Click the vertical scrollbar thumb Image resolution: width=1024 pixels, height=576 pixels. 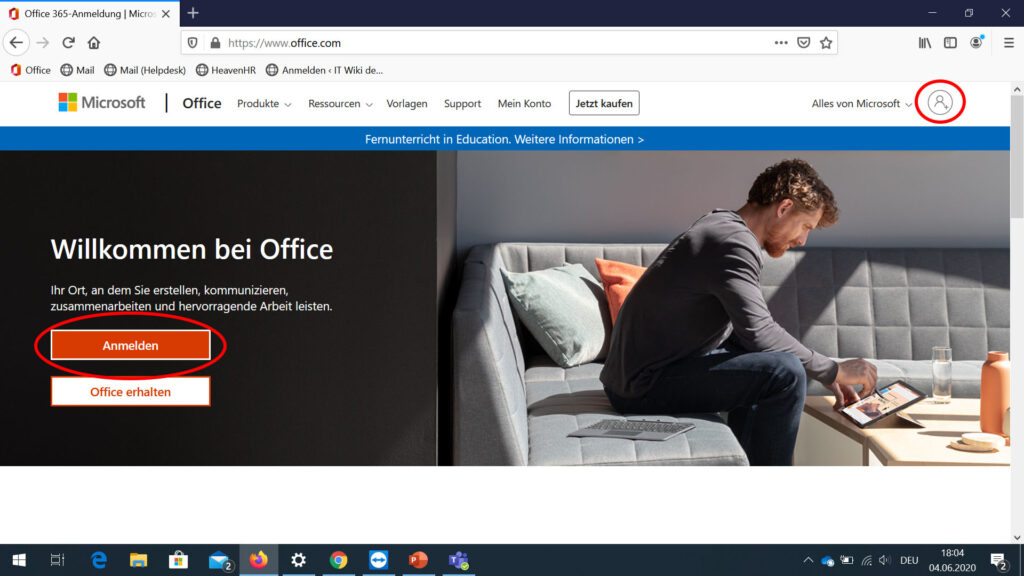pos(1017,157)
